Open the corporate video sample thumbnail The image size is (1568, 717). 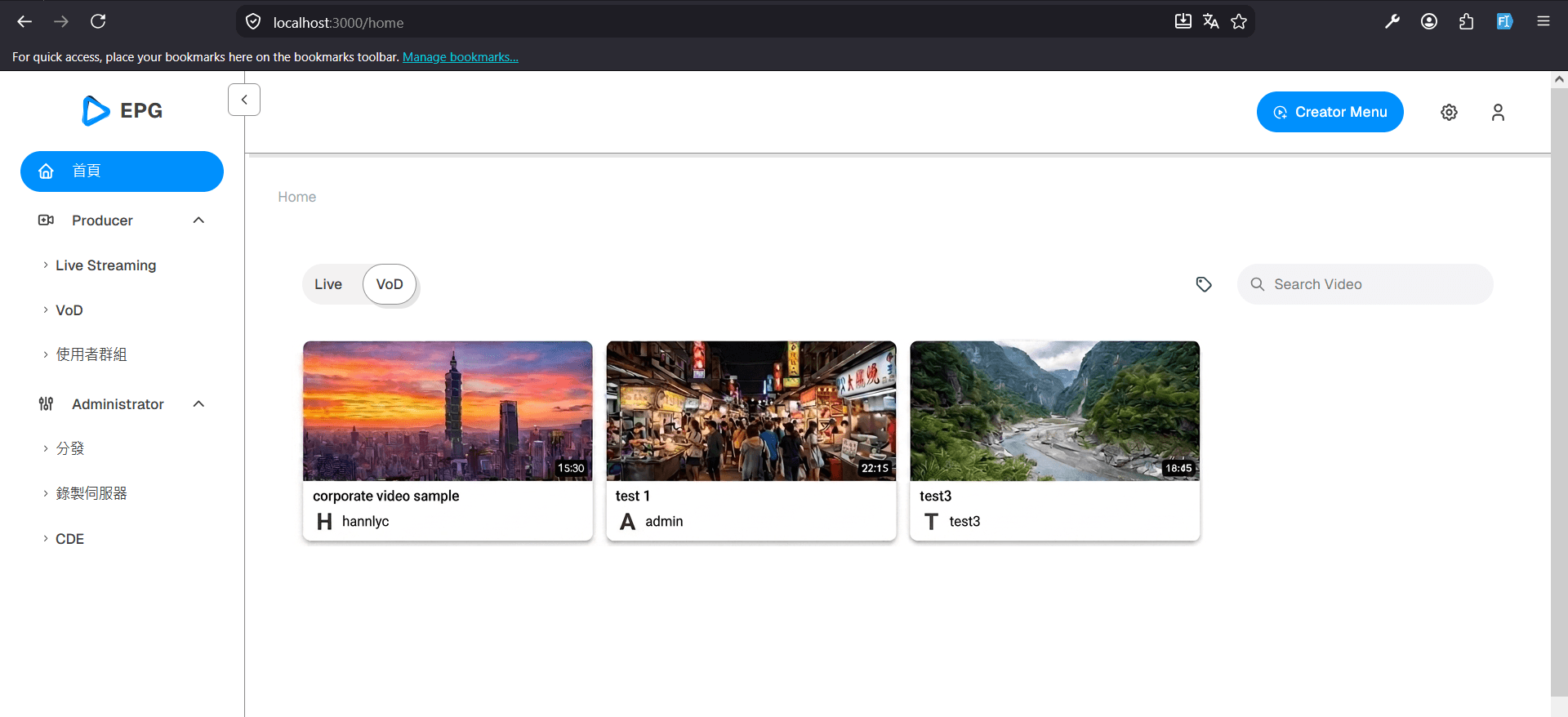[448, 411]
